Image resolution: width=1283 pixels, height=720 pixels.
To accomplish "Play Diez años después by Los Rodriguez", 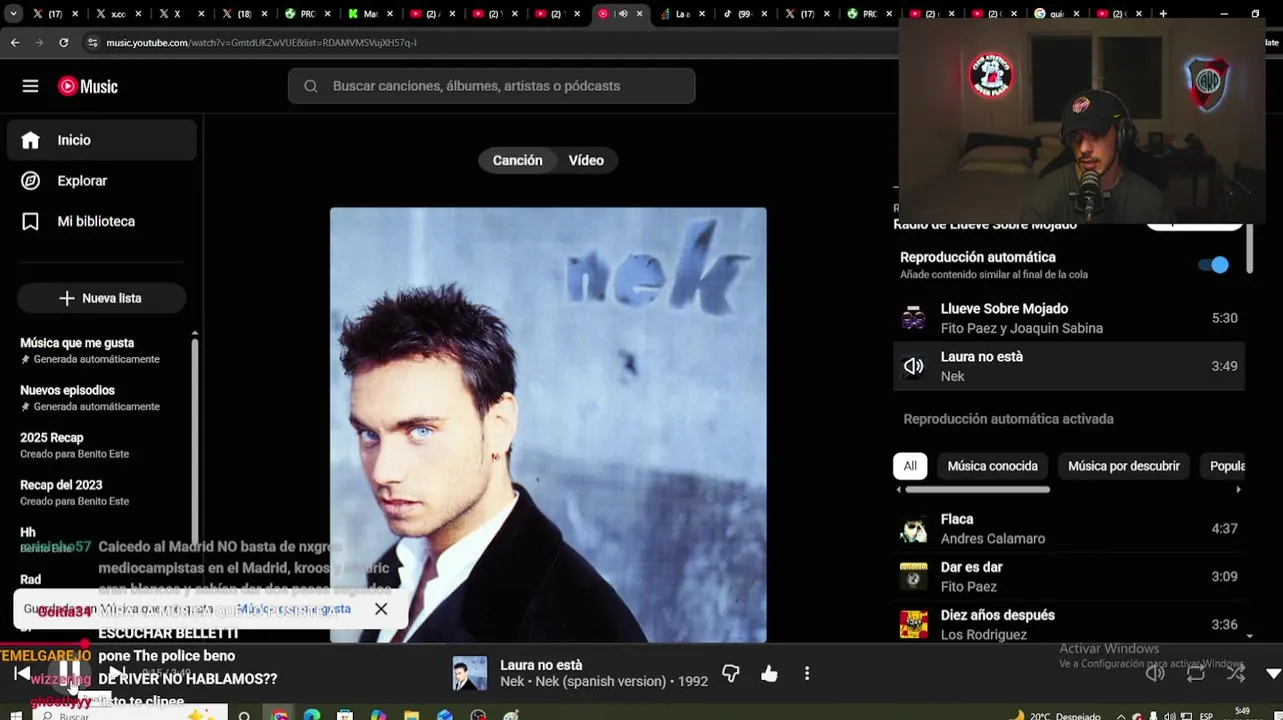I will point(1068,624).
